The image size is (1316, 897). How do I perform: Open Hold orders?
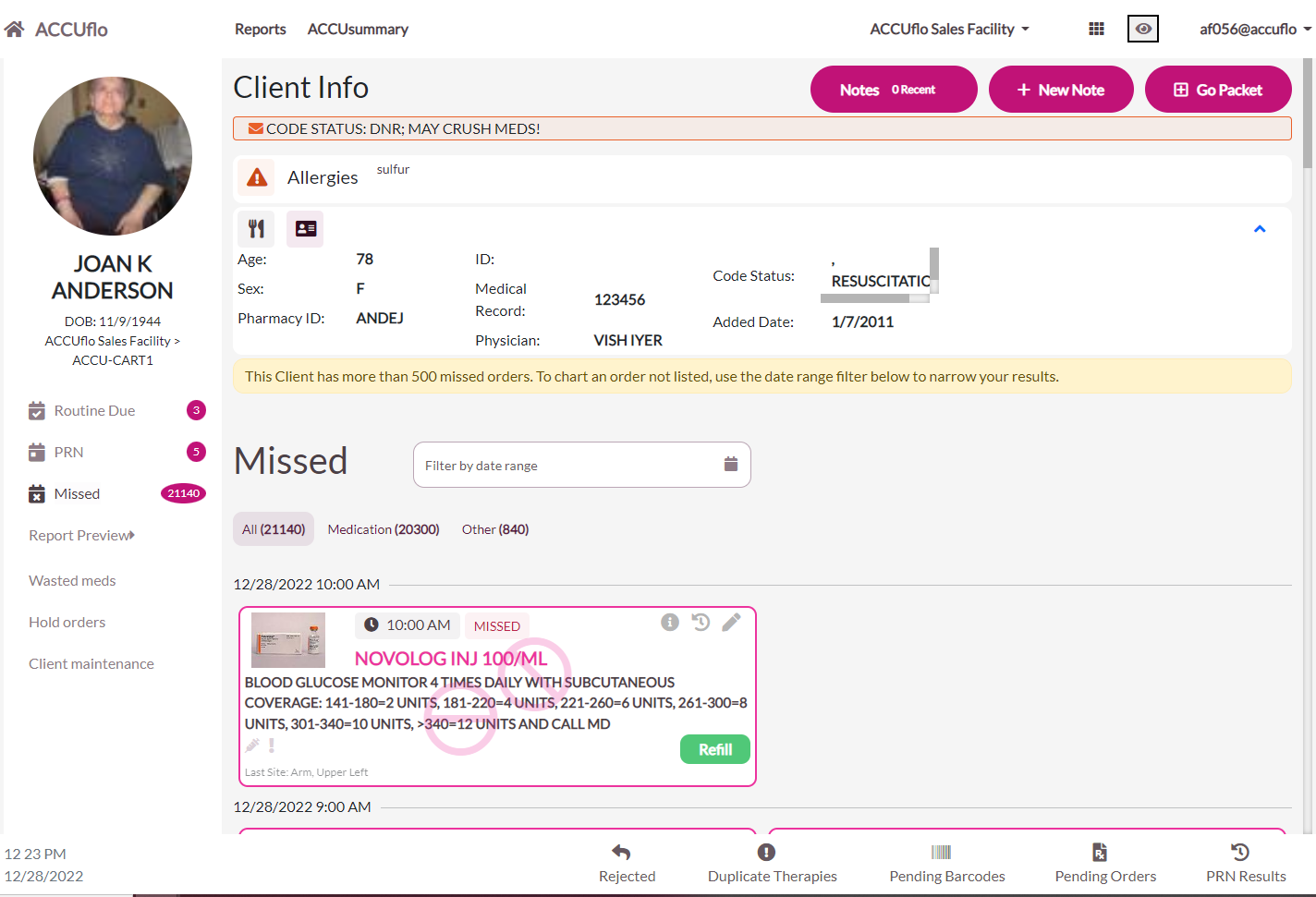tap(67, 622)
